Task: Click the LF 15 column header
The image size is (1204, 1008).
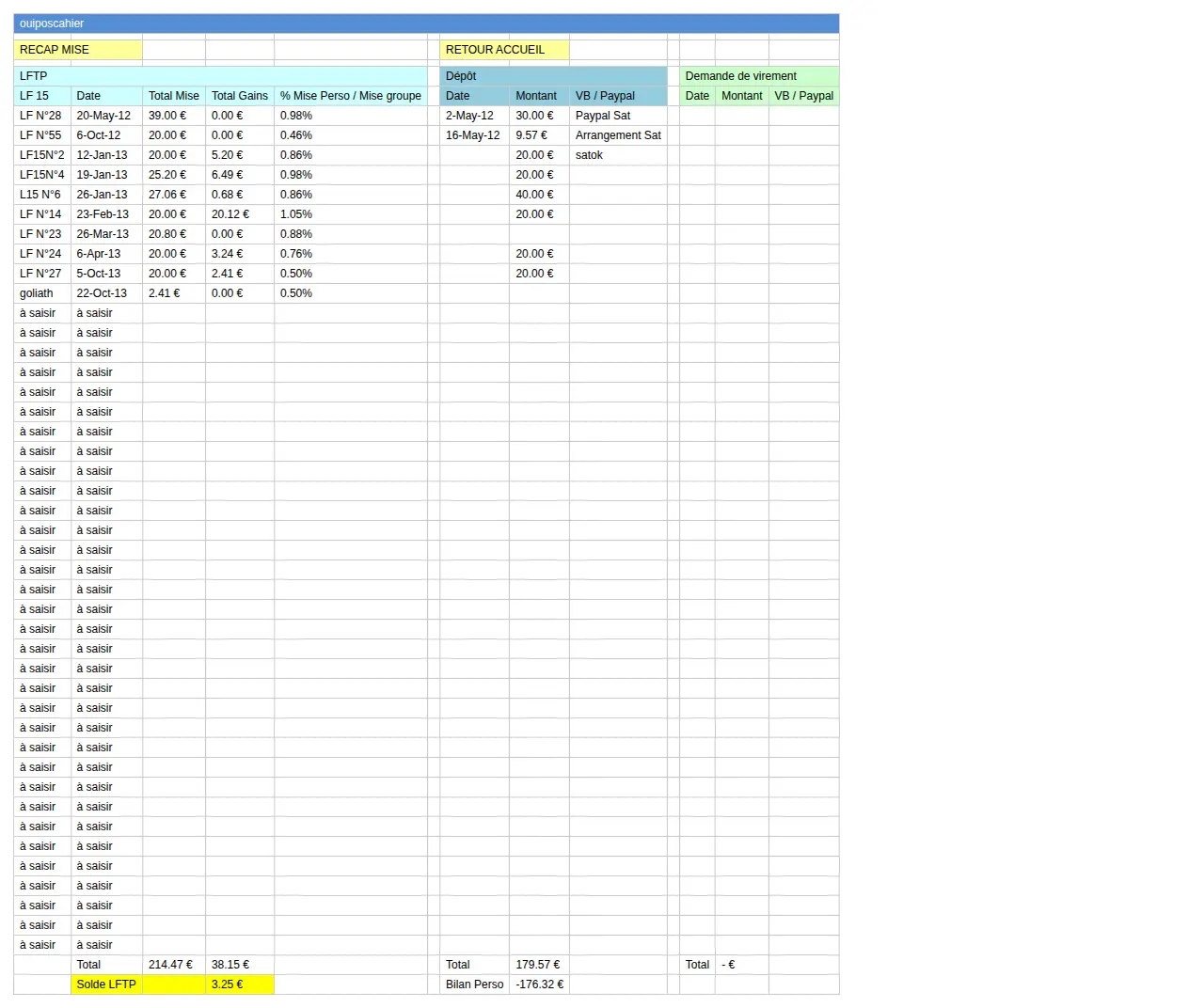Action: click(x=42, y=96)
